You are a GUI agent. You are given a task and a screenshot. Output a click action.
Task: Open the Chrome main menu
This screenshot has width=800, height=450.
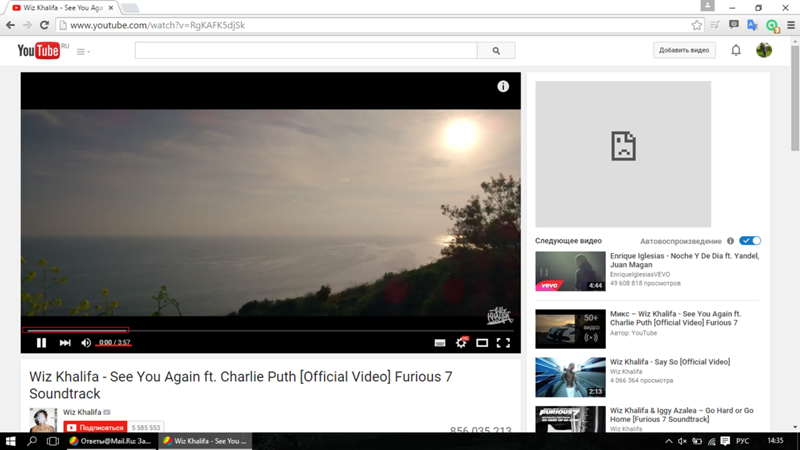(x=789, y=25)
